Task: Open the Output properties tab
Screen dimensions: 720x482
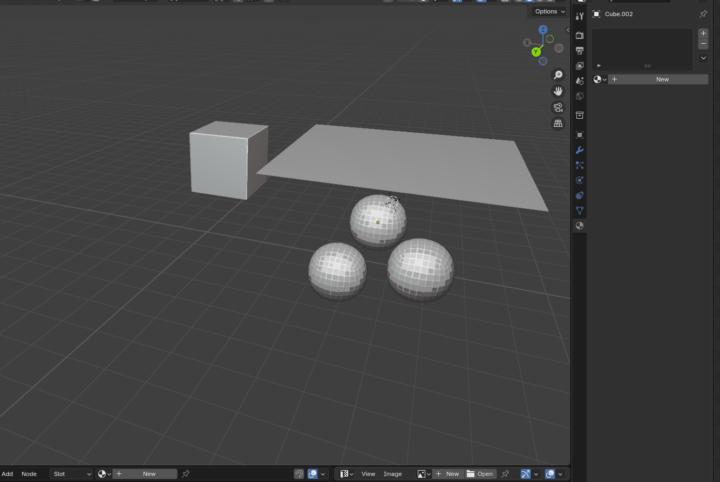Action: coord(579,50)
